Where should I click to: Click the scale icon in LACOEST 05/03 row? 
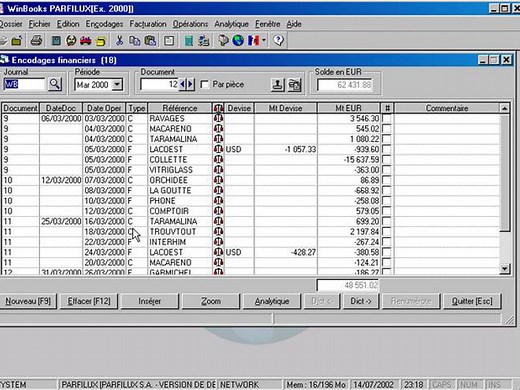point(218,149)
